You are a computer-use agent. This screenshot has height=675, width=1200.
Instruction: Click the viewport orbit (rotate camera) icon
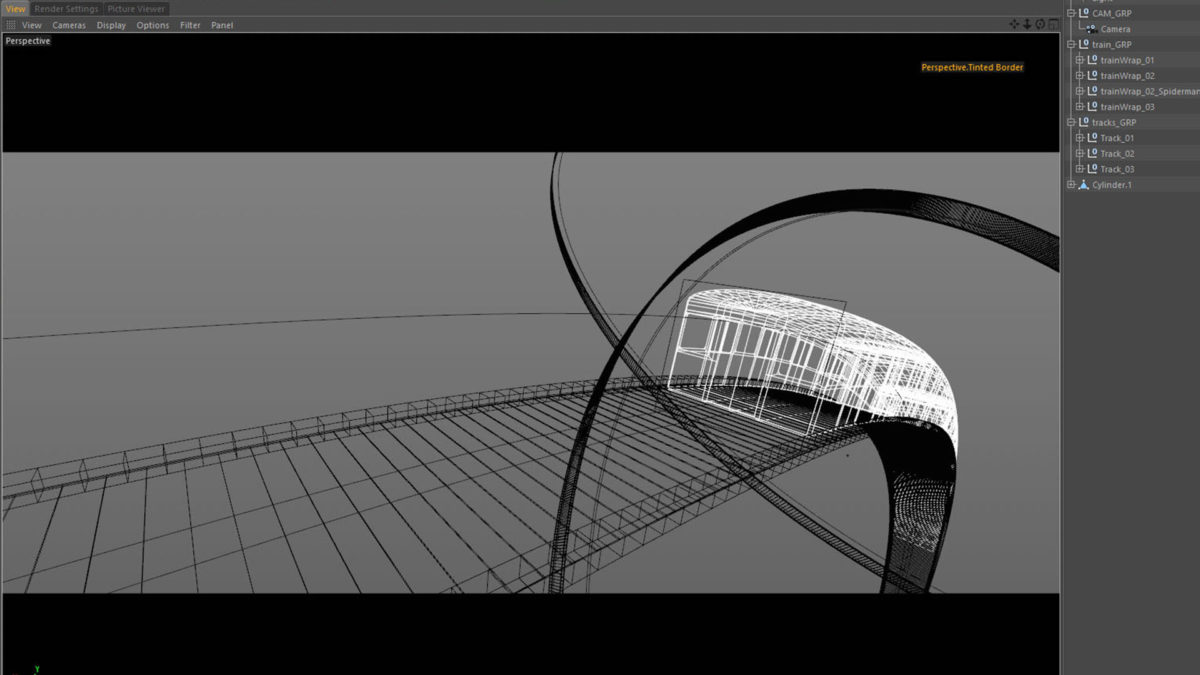coord(1040,24)
